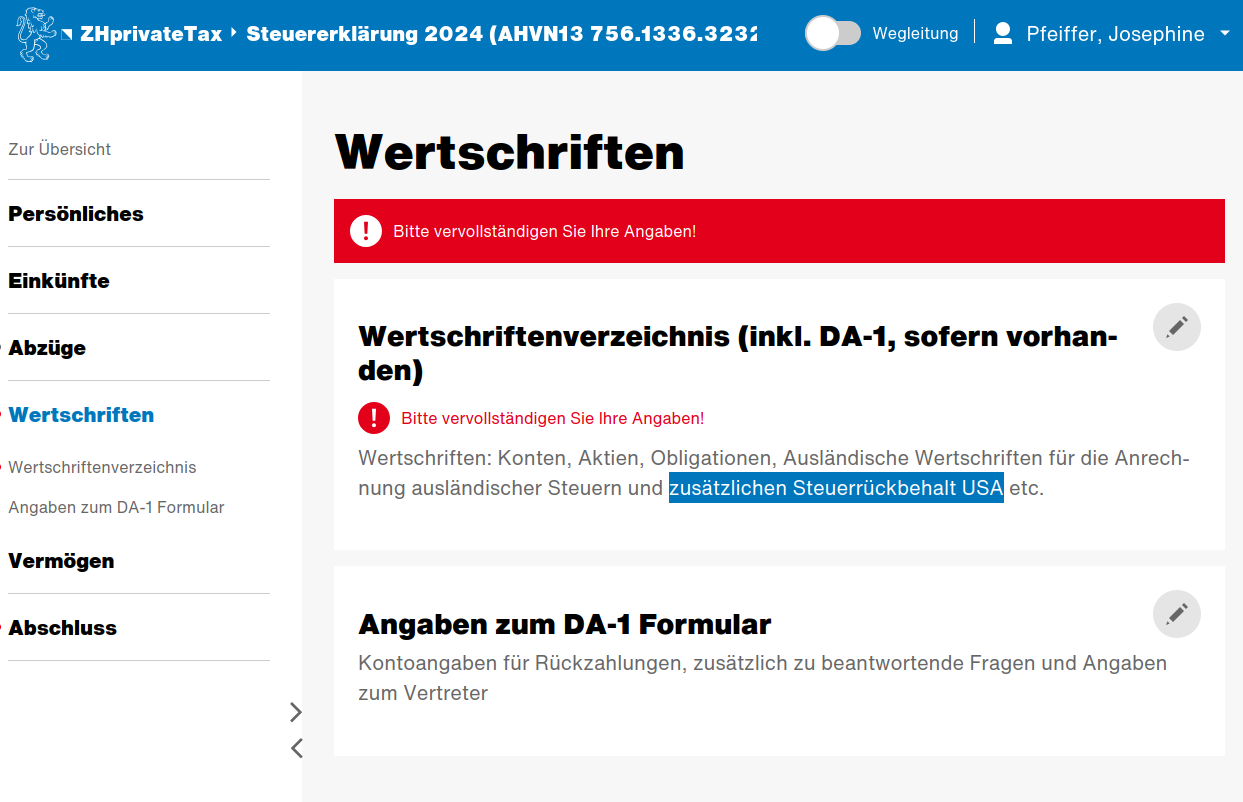The width and height of the screenshot is (1243, 802).
Task: Go to Einkünfte in navigation
Action: click(x=59, y=281)
